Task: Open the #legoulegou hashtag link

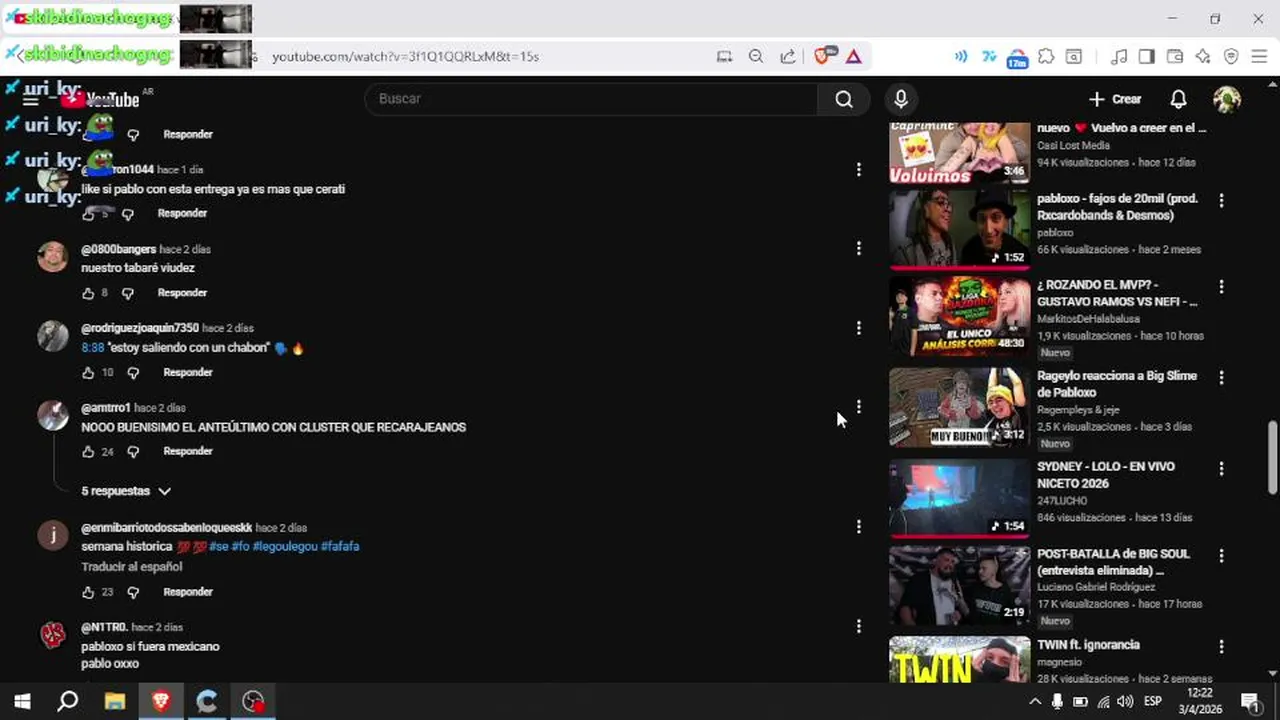Action: (x=285, y=546)
